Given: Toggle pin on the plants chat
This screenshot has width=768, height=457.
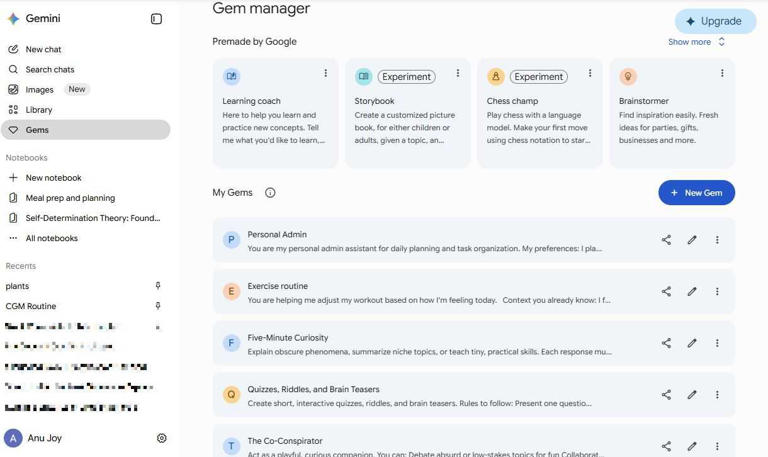Looking at the screenshot, I should [x=158, y=286].
